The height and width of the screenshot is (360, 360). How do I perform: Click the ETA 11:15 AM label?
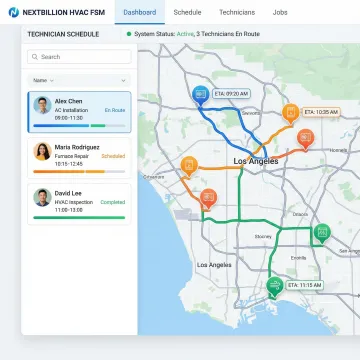point(305,285)
